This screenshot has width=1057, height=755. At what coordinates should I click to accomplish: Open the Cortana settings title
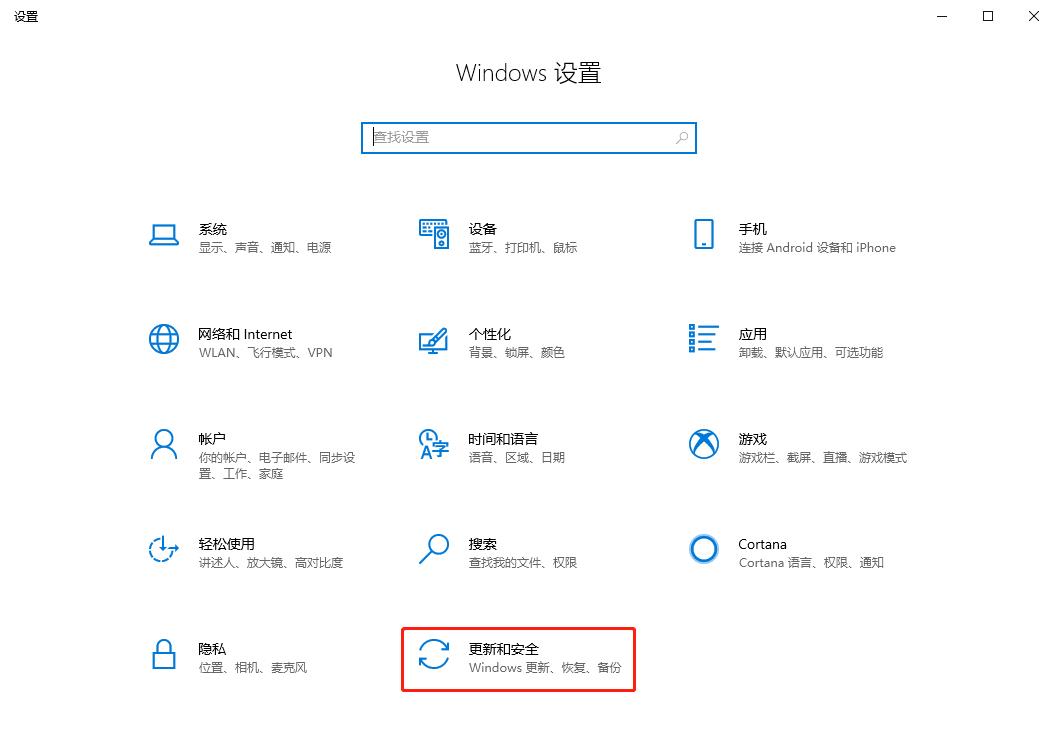click(762, 544)
